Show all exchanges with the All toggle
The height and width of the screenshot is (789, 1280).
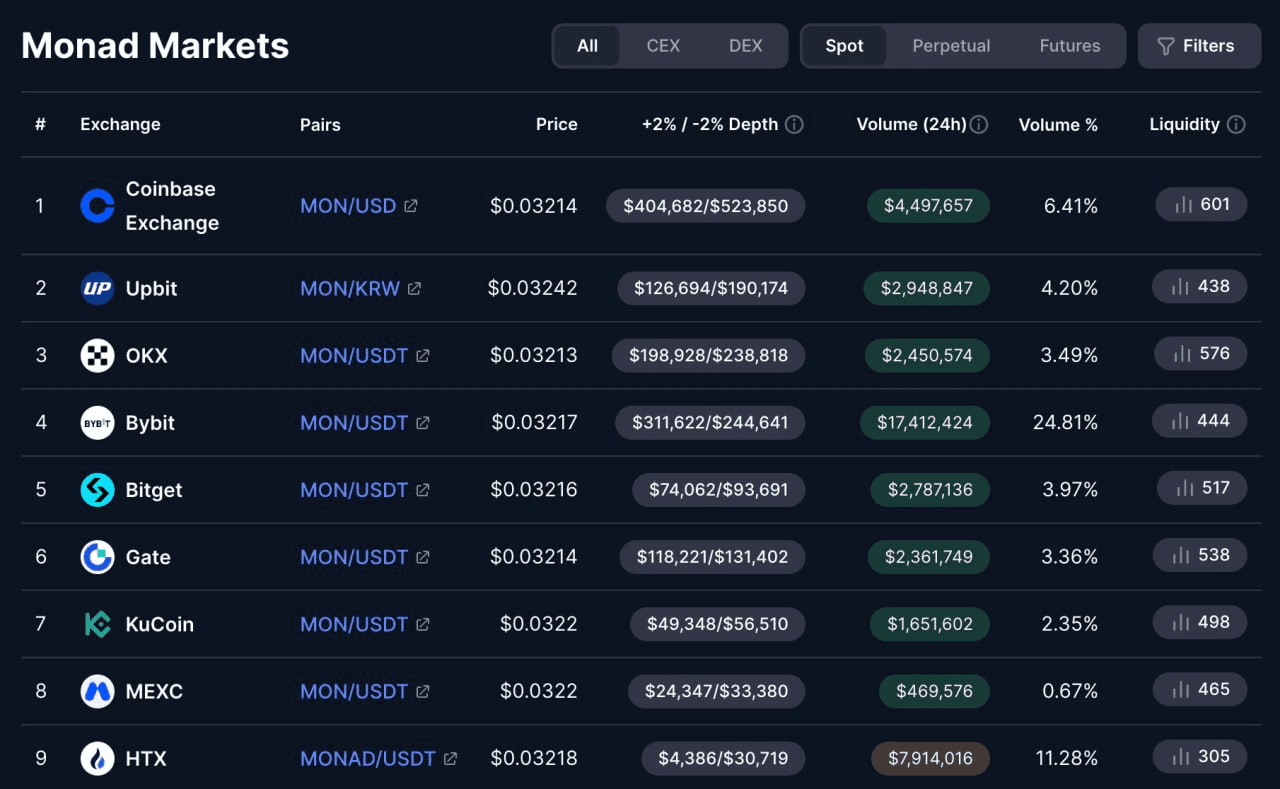[587, 46]
